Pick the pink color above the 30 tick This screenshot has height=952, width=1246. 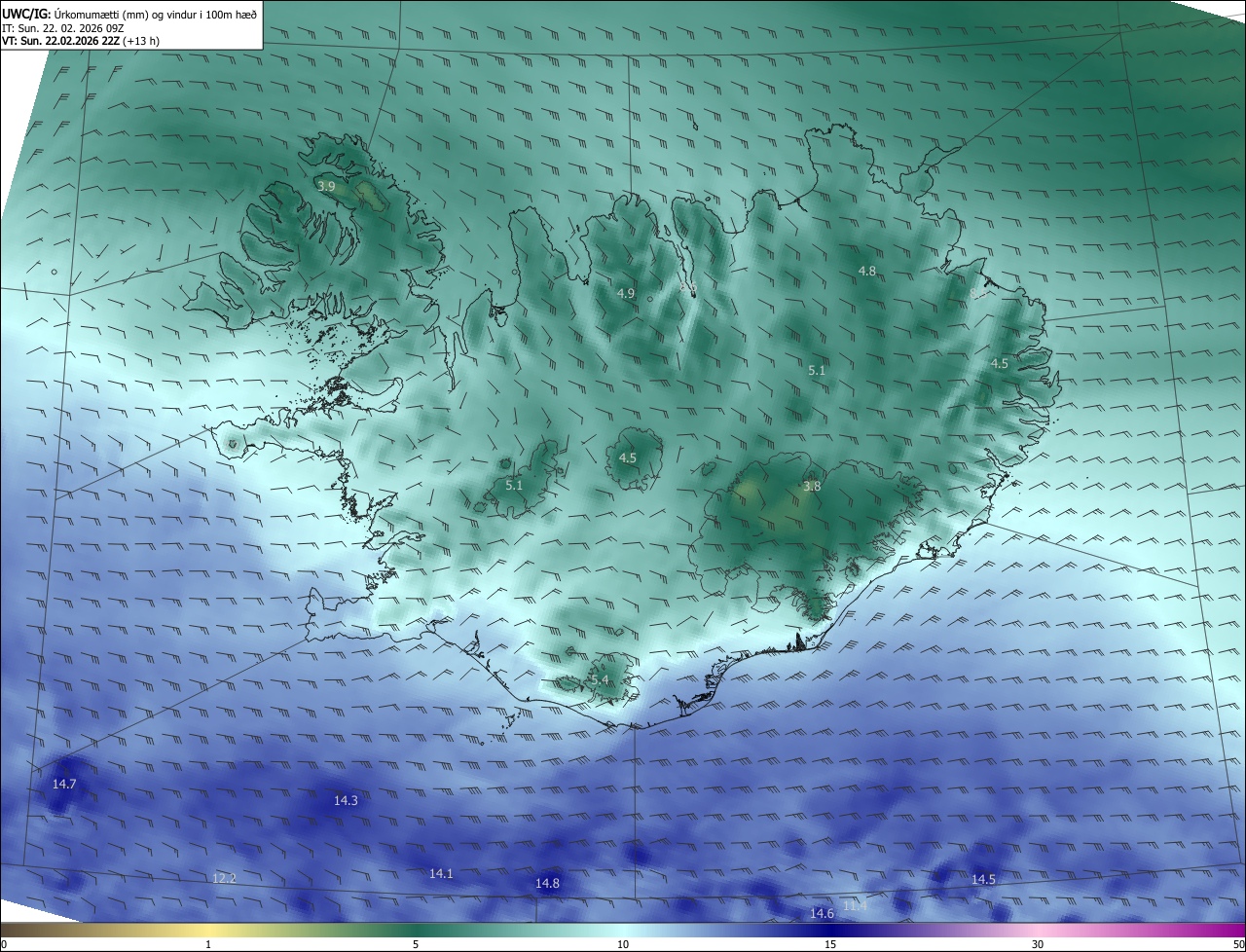click(1038, 930)
